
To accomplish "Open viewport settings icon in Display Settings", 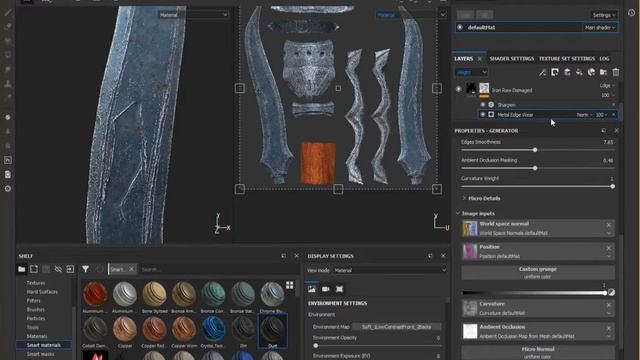I will [339, 289].
